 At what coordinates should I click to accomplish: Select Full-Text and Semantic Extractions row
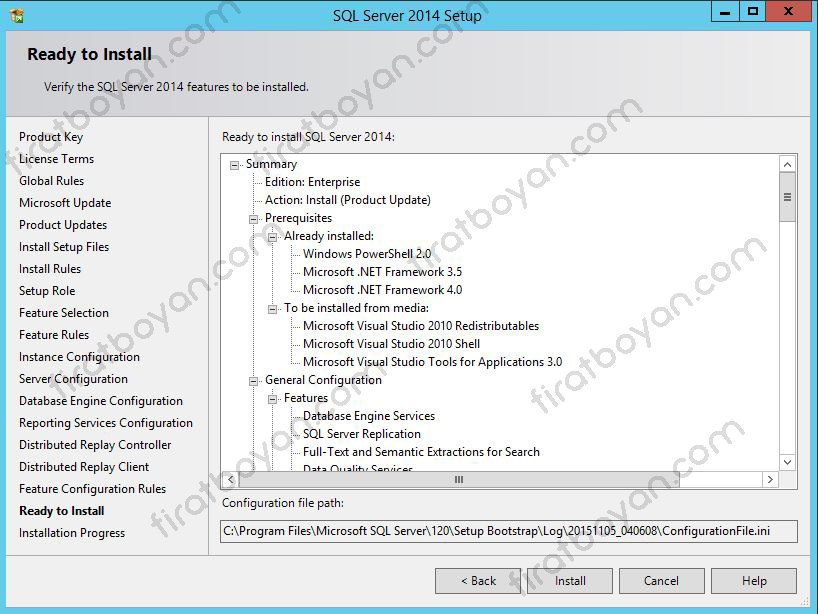point(421,452)
